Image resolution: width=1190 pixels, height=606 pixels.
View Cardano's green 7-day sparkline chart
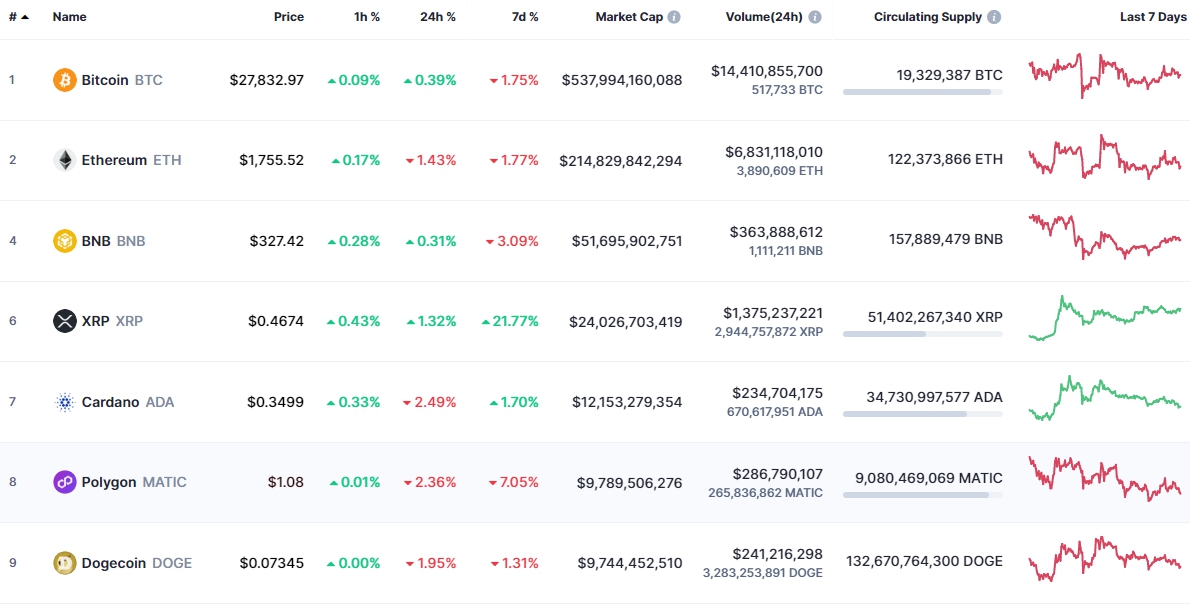point(1105,398)
